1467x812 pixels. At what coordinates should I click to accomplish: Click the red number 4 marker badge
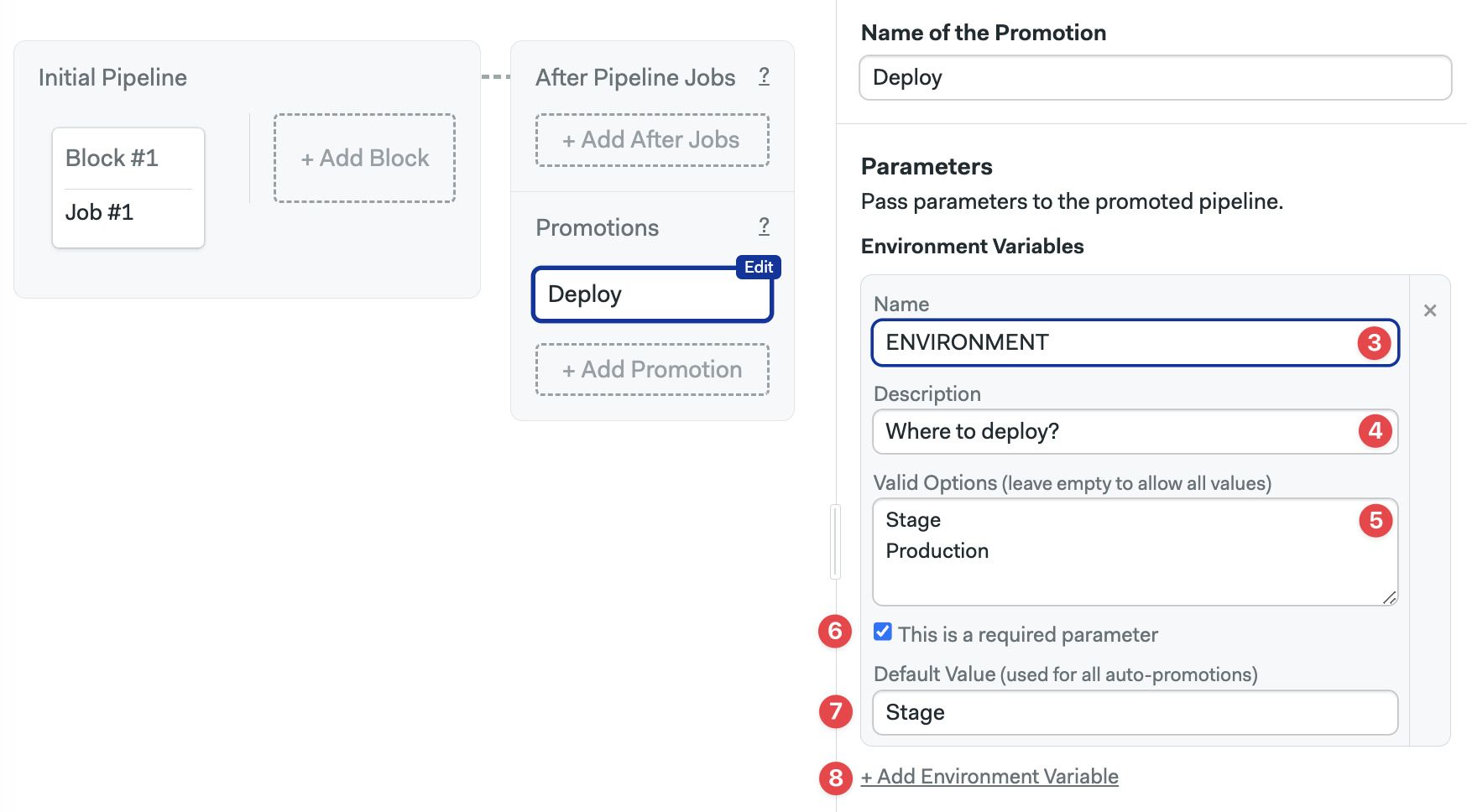coord(1375,431)
